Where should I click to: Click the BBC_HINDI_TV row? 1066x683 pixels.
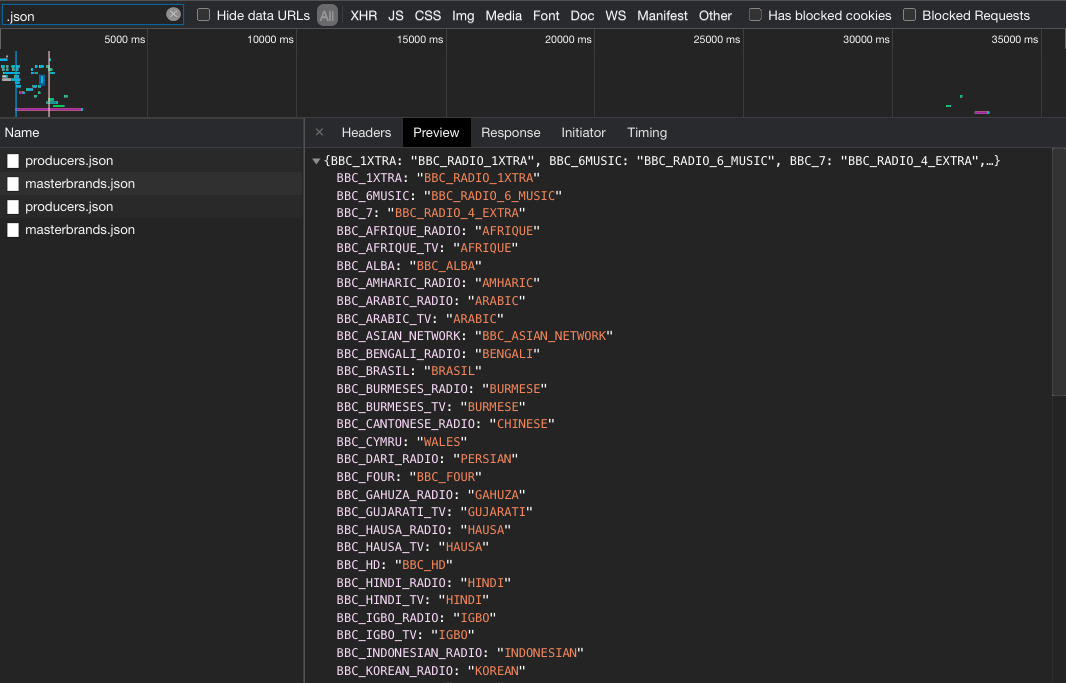coord(413,600)
